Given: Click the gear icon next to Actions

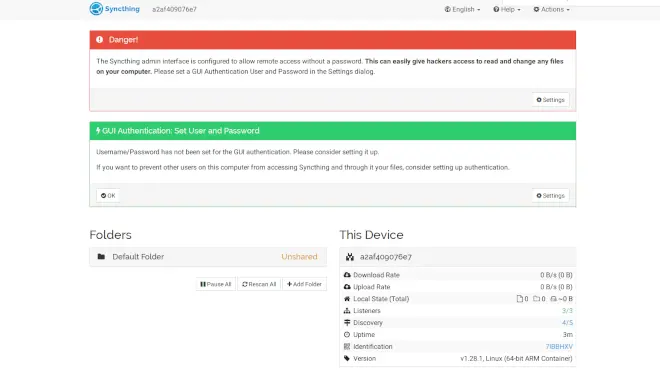Looking at the screenshot, I should point(536,9).
